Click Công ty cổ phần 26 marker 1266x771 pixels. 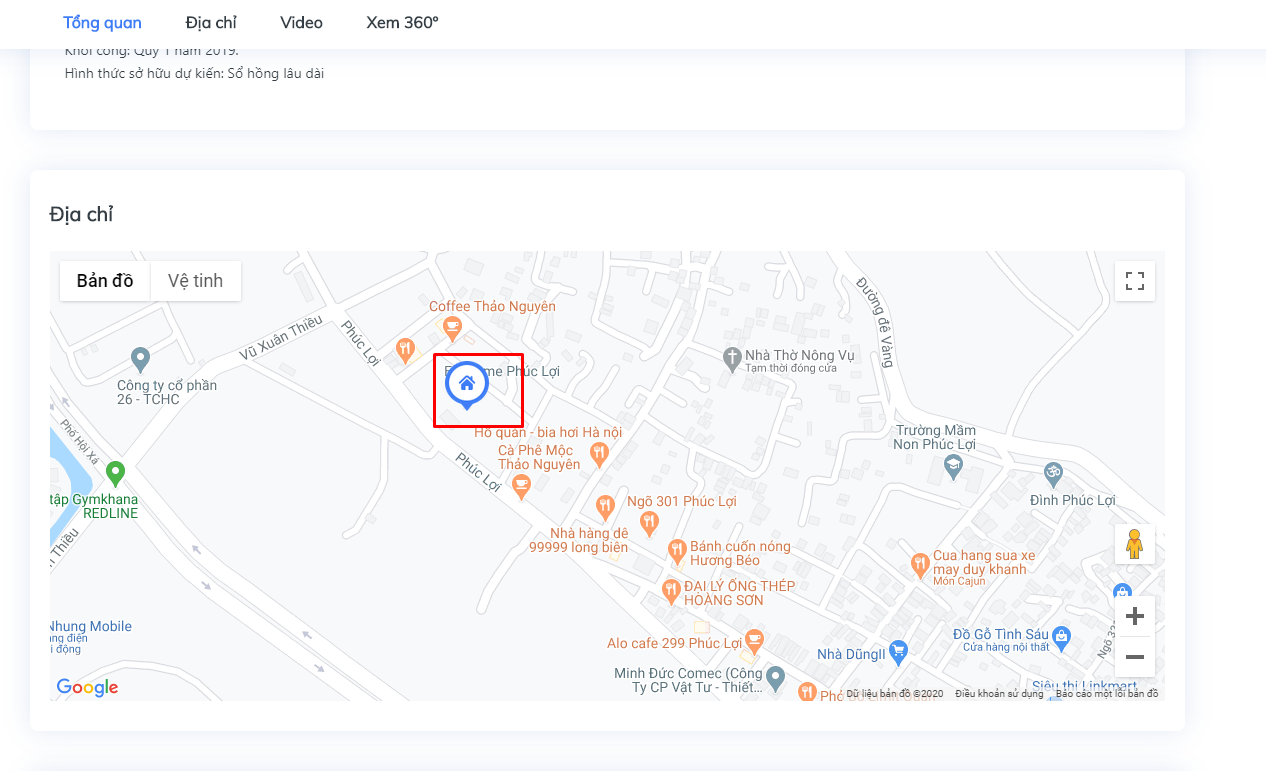click(140, 357)
